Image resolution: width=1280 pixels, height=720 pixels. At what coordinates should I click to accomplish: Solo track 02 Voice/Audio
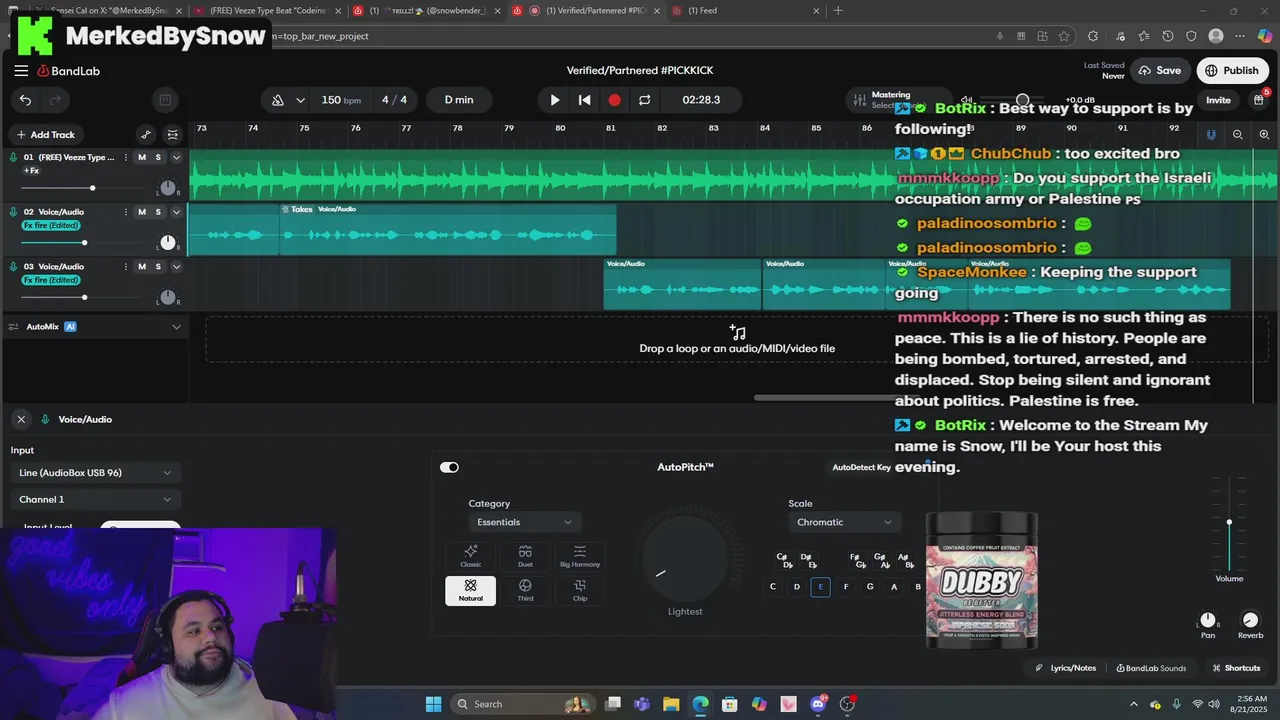click(158, 212)
